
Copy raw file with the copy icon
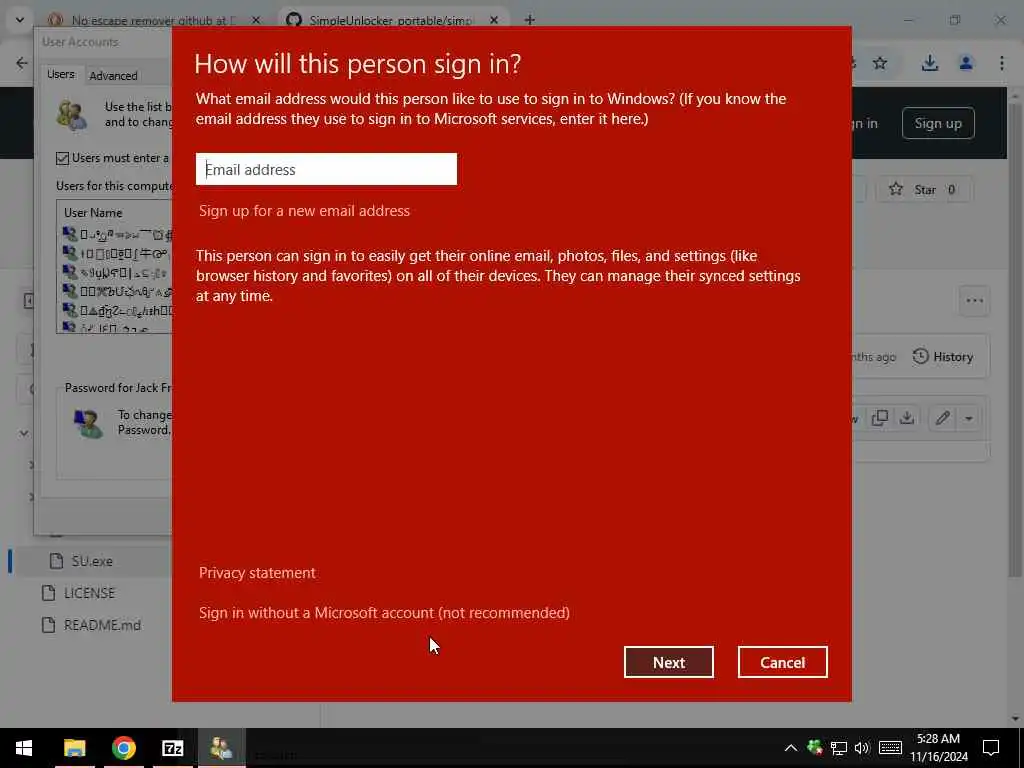tap(880, 418)
